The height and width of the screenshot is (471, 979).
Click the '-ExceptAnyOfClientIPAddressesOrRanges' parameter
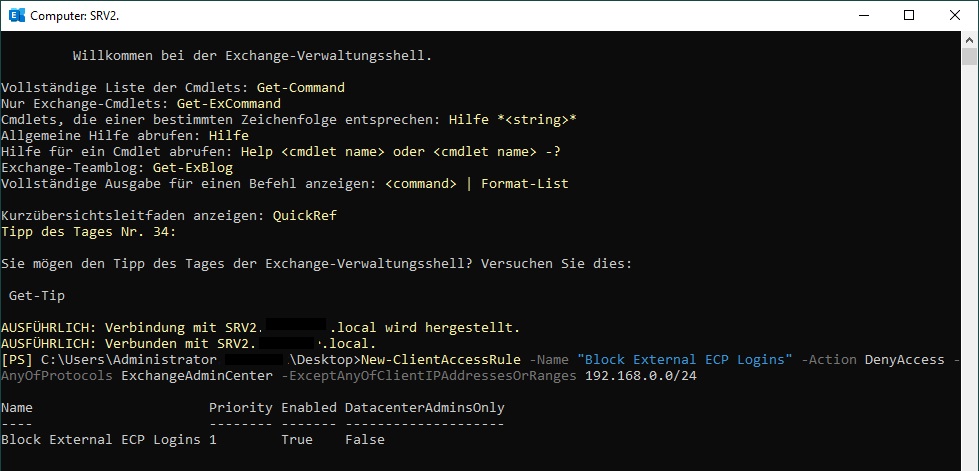(428, 375)
